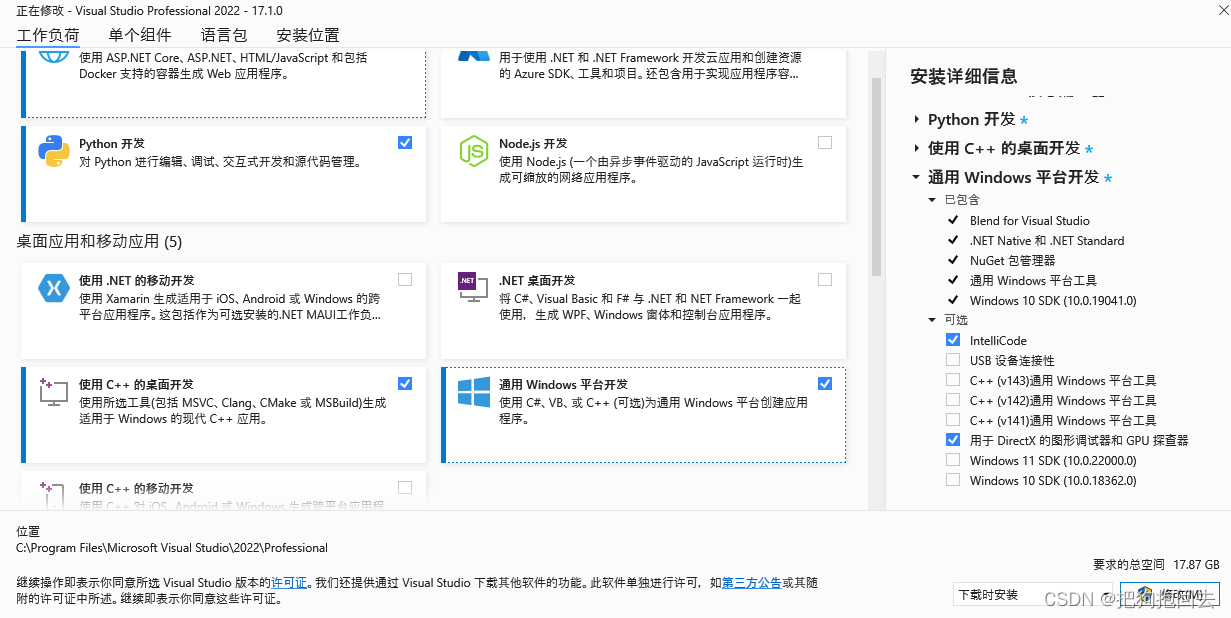Image resolution: width=1231 pixels, height=618 pixels.
Task: Select the .NET Native 和 .NET Standard item
Action: click(1047, 240)
